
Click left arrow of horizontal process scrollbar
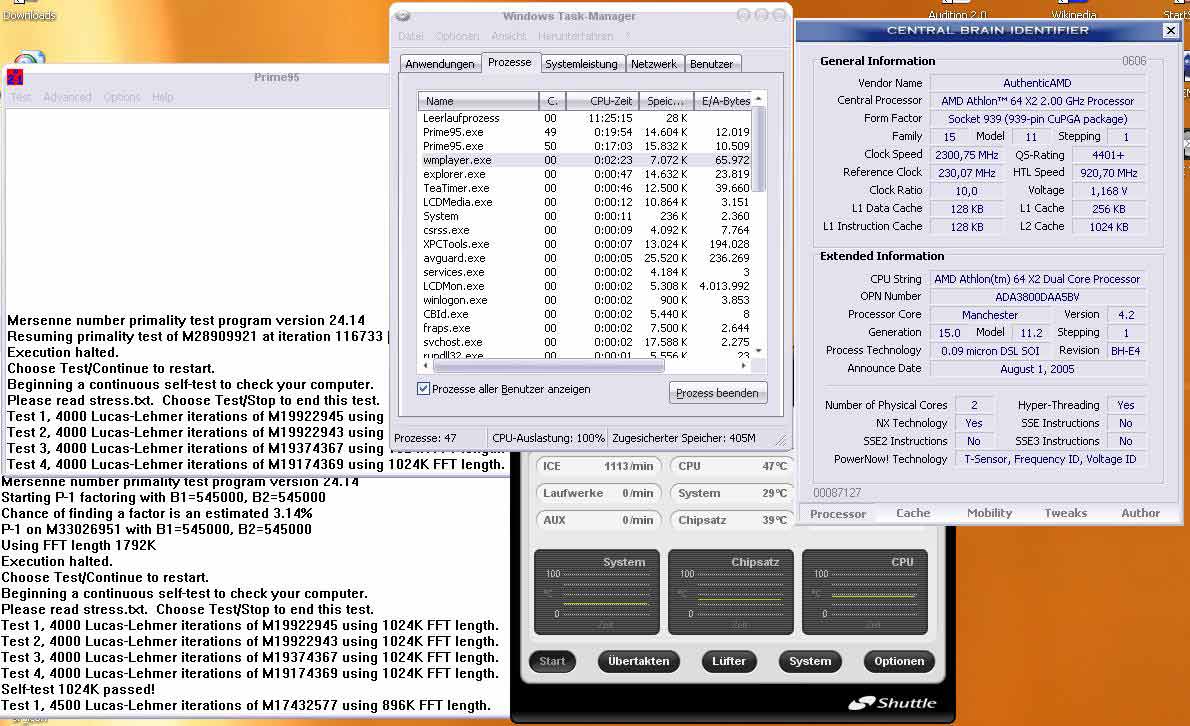click(425, 366)
